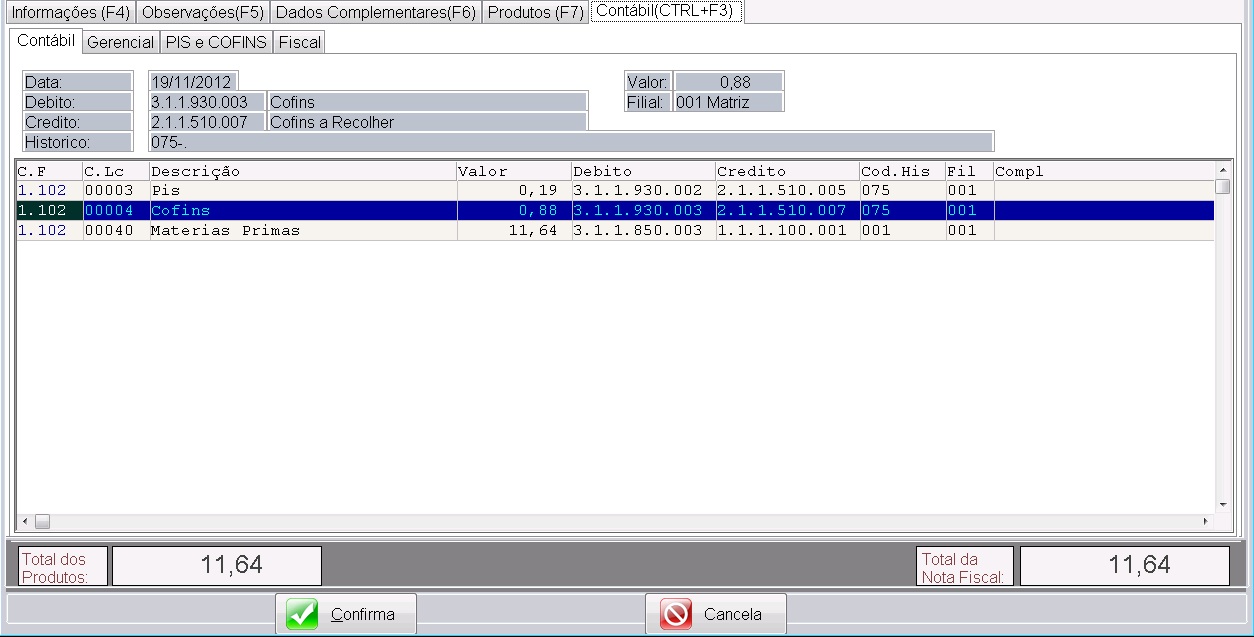Open Dados Complementares(F6) tab
The height and width of the screenshot is (637, 1254).
375,12
